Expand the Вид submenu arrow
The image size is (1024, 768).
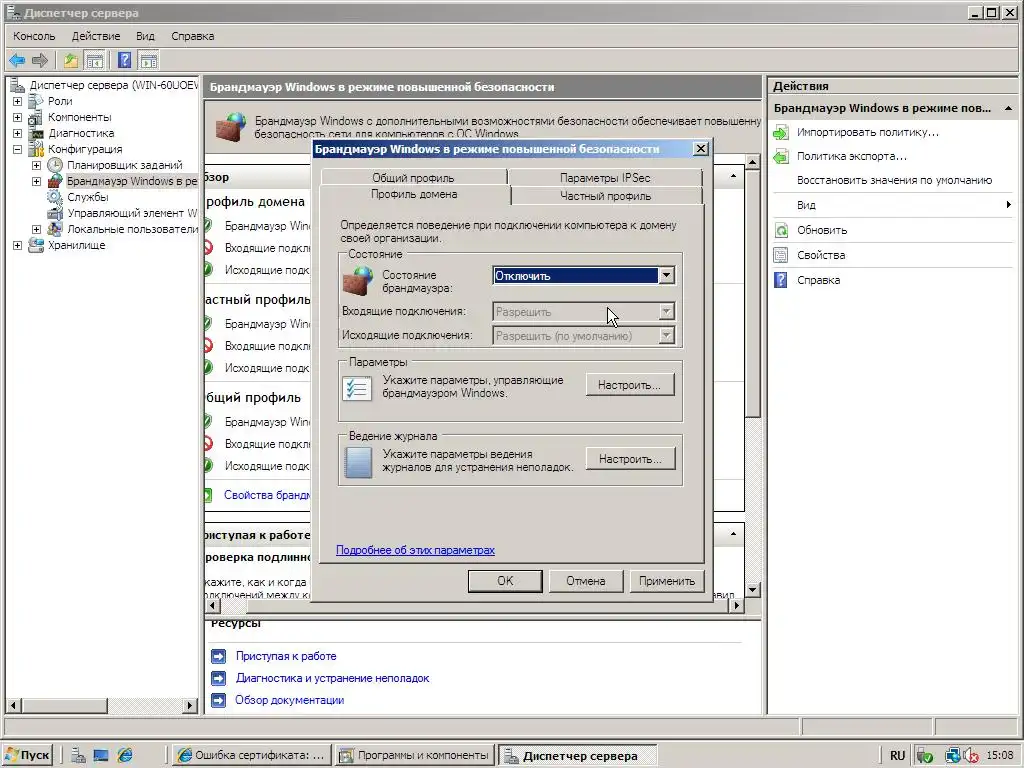pos(1008,205)
